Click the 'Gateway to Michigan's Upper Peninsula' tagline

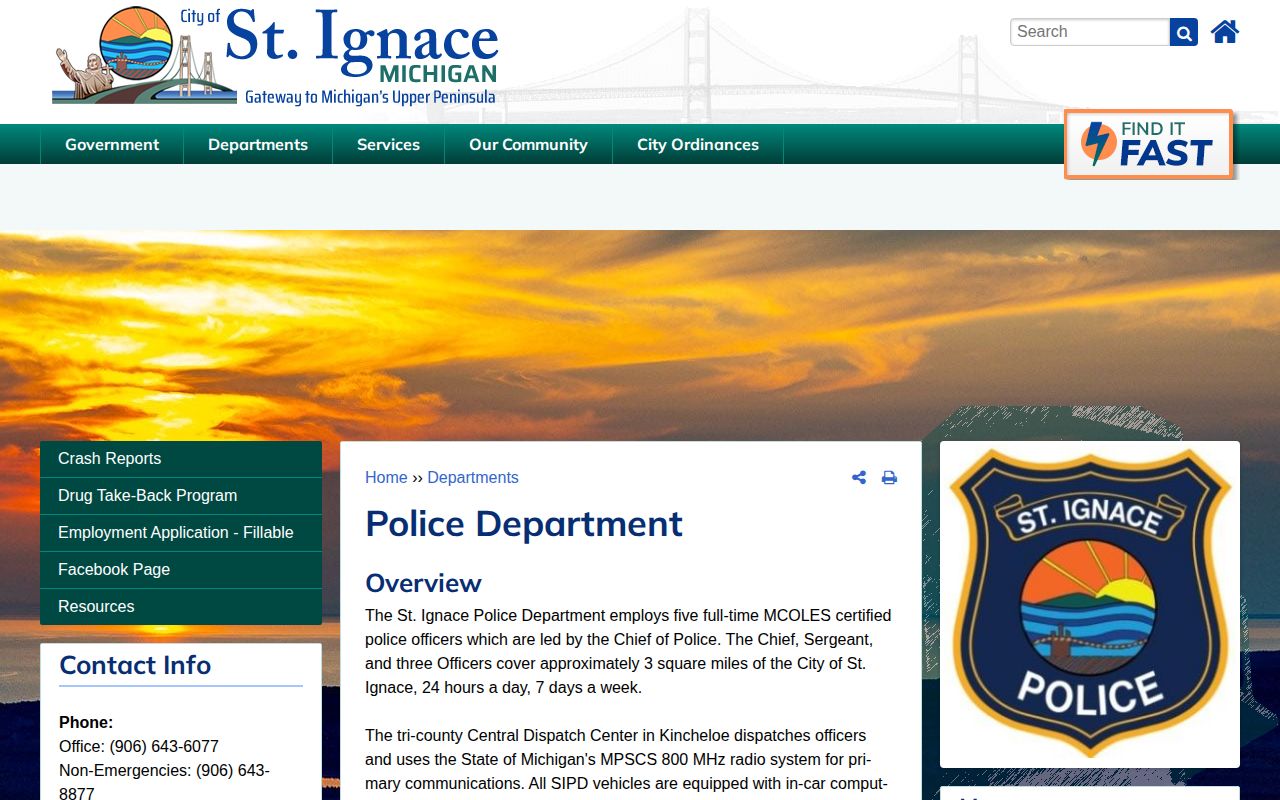370,97
